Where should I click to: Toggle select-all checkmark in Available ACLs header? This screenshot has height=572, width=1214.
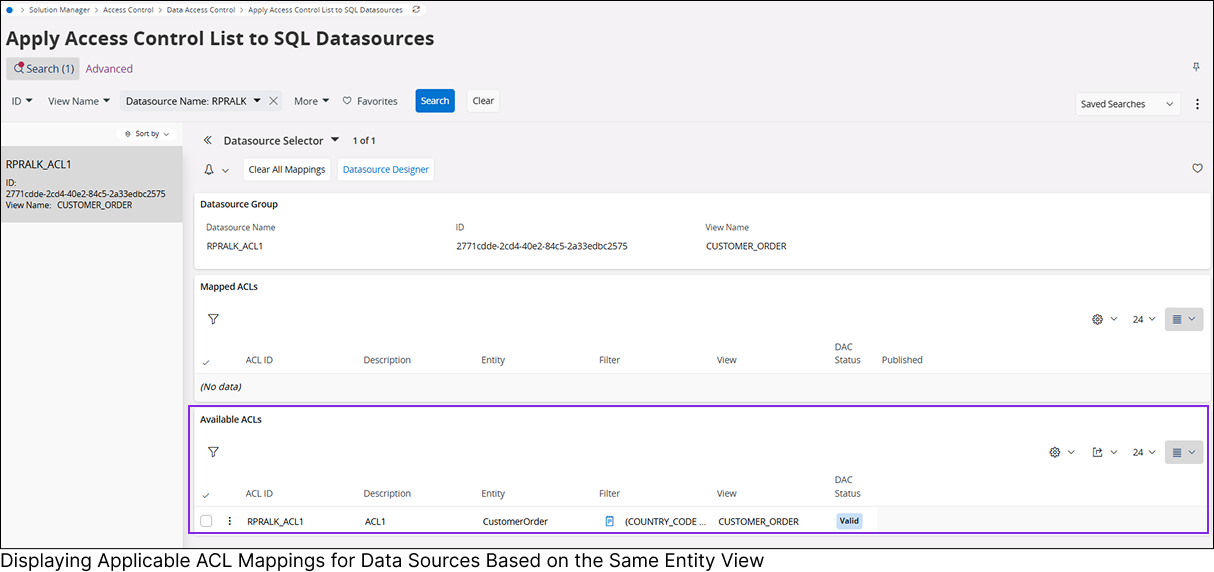(x=206, y=494)
